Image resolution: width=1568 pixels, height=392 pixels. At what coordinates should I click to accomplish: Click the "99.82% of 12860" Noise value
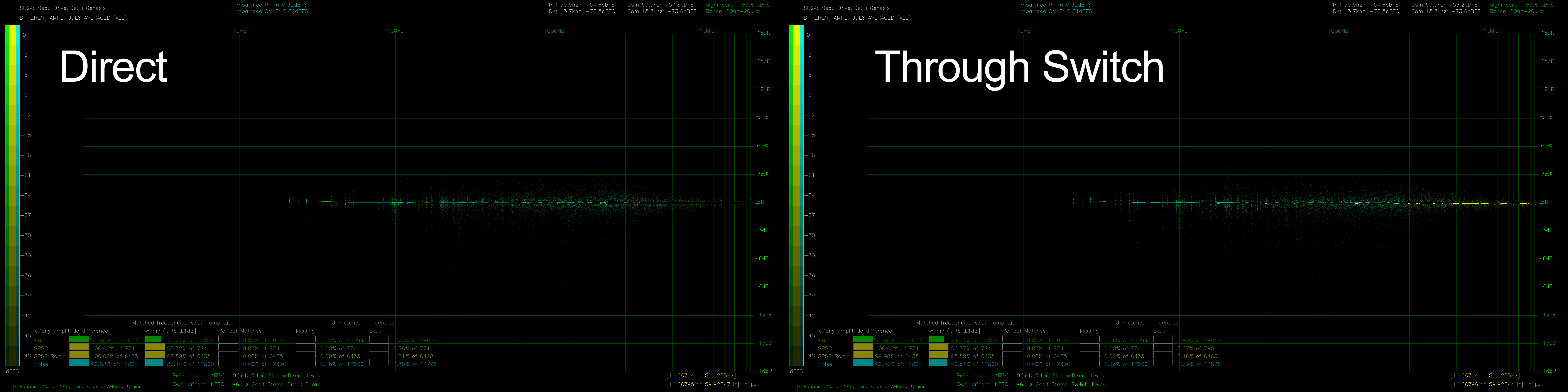point(114,365)
